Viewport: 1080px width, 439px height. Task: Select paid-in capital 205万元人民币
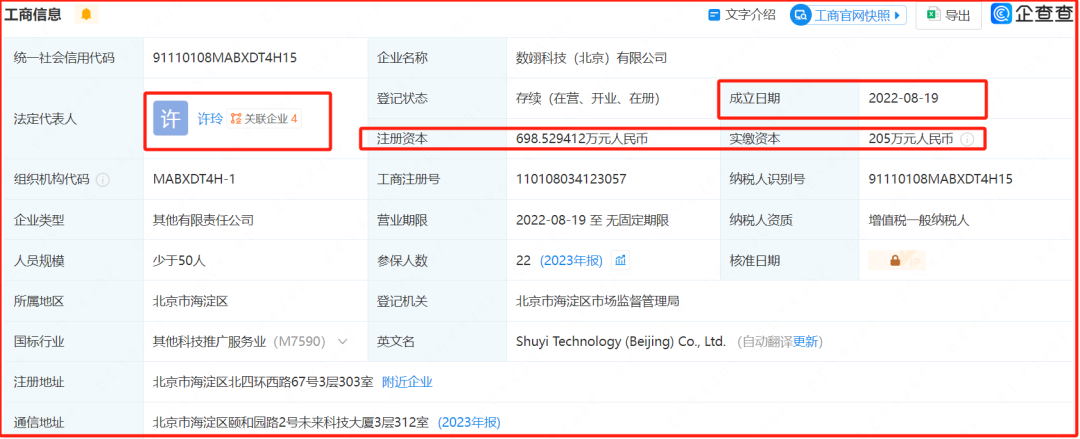911,139
